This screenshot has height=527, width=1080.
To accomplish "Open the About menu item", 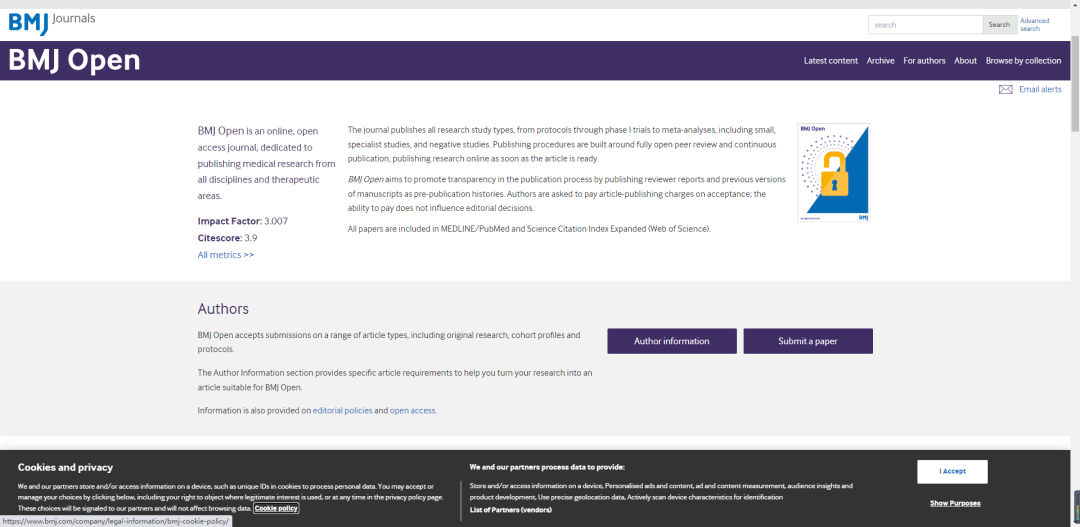I will [x=965, y=61].
